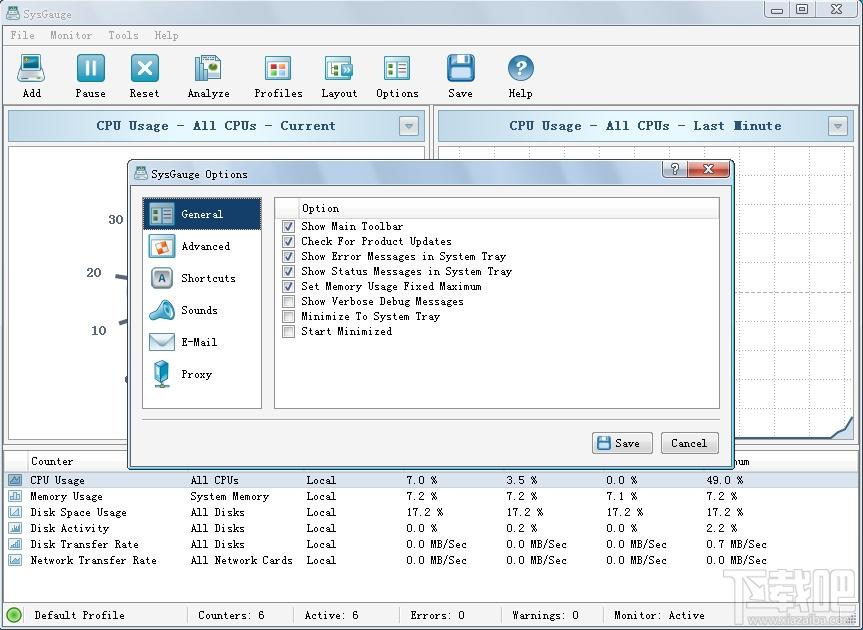This screenshot has height=630, width=863.
Task: Open the Analyze tool icon
Action: tap(208, 69)
